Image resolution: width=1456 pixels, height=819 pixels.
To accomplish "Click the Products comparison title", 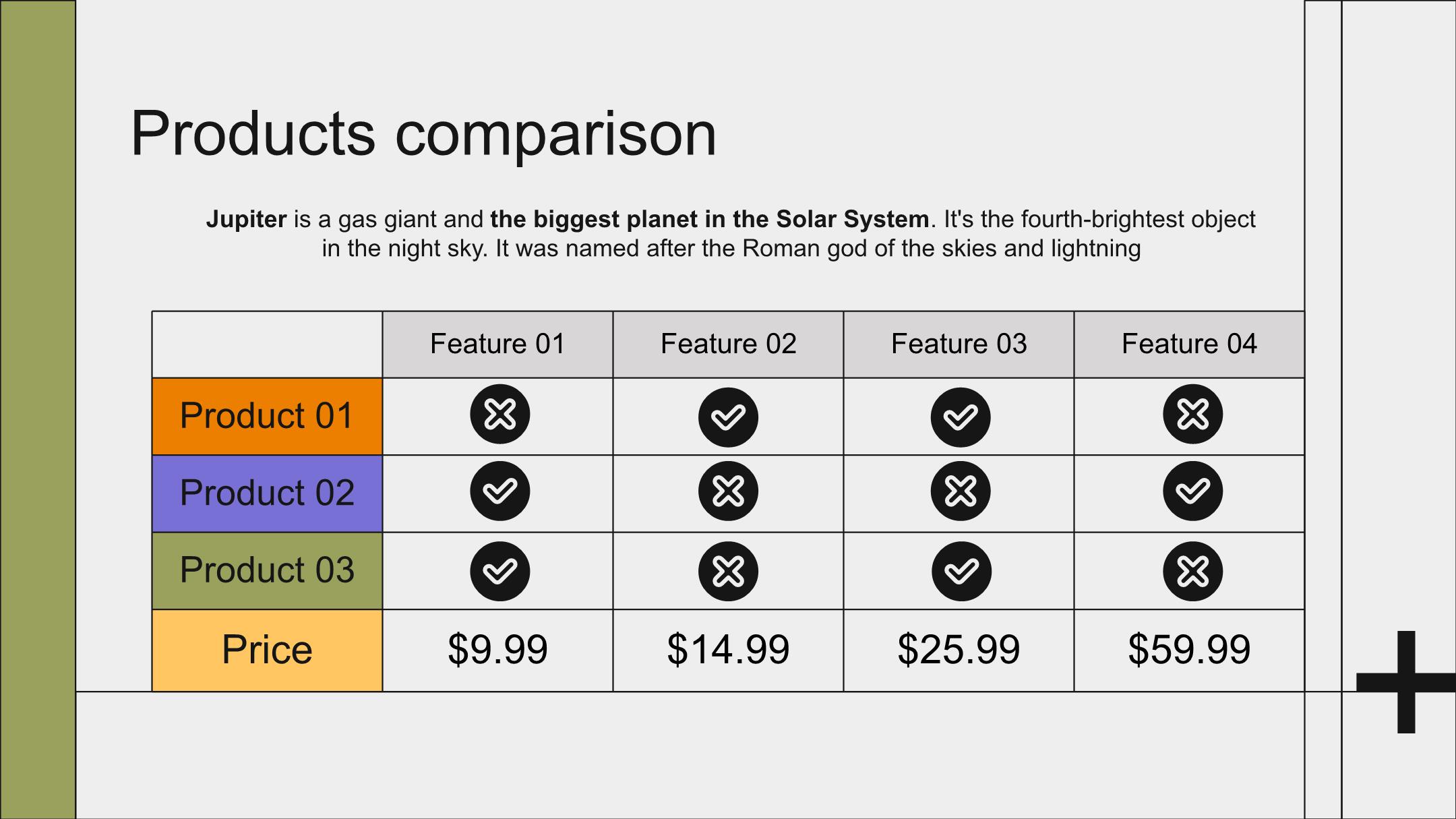I will tap(423, 133).
